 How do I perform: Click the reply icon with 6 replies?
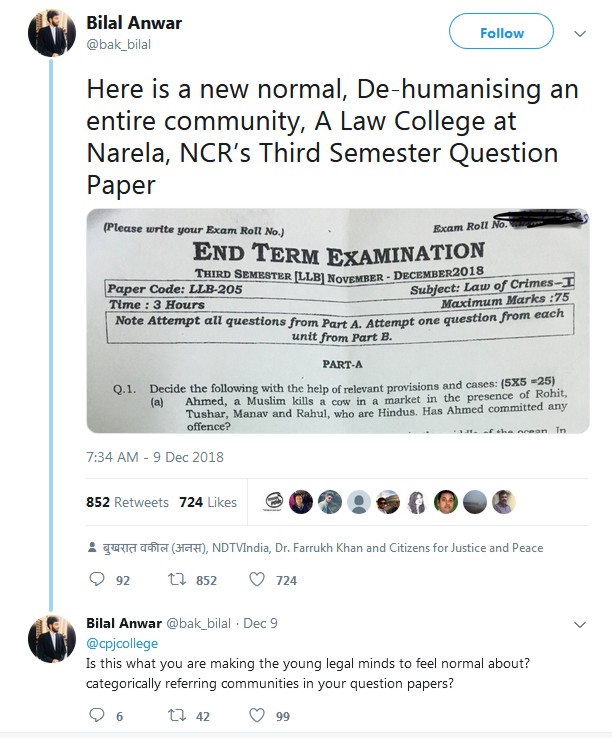[x=97, y=715]
